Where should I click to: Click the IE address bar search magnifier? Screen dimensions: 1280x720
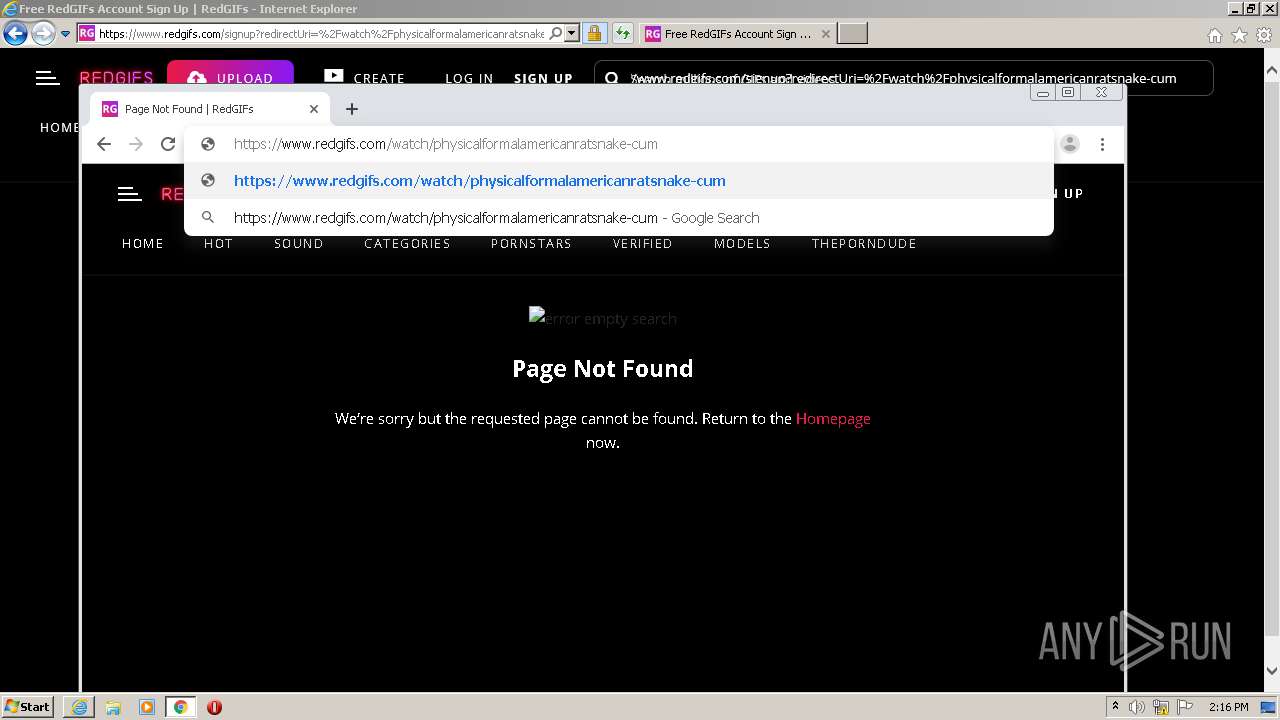556,33
